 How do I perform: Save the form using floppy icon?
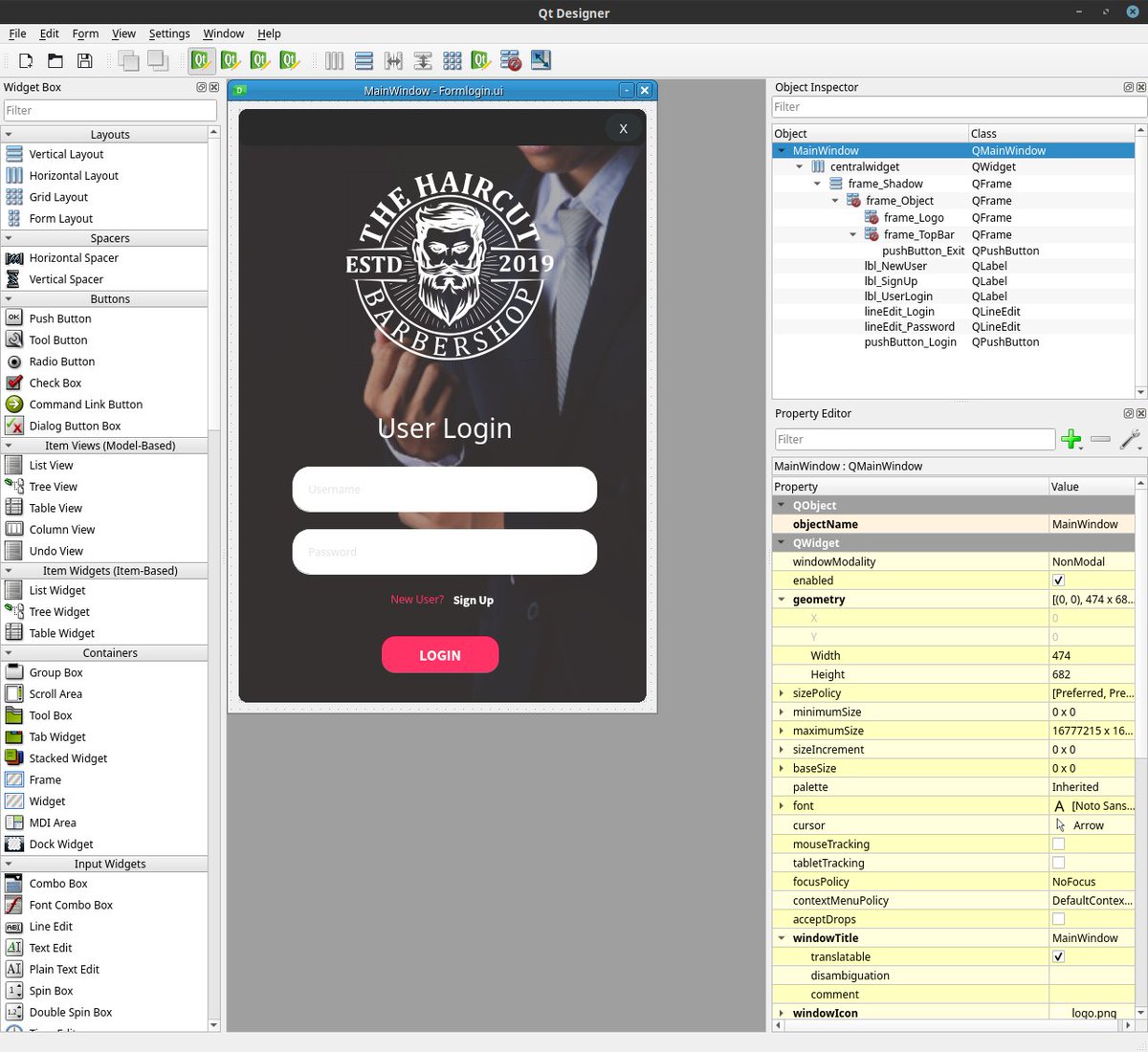pos(85,61)
